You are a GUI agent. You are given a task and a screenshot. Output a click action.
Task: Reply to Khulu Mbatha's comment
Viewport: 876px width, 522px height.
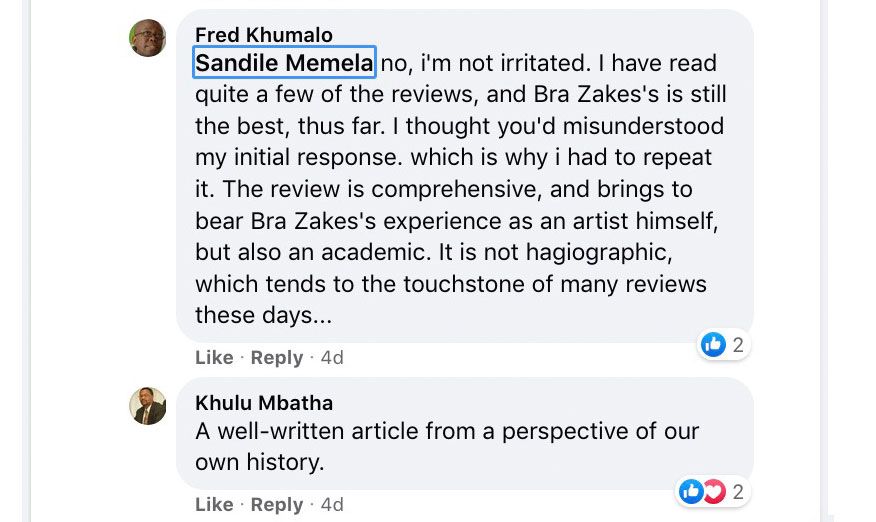pyautogui.click(x=277, y=504)
